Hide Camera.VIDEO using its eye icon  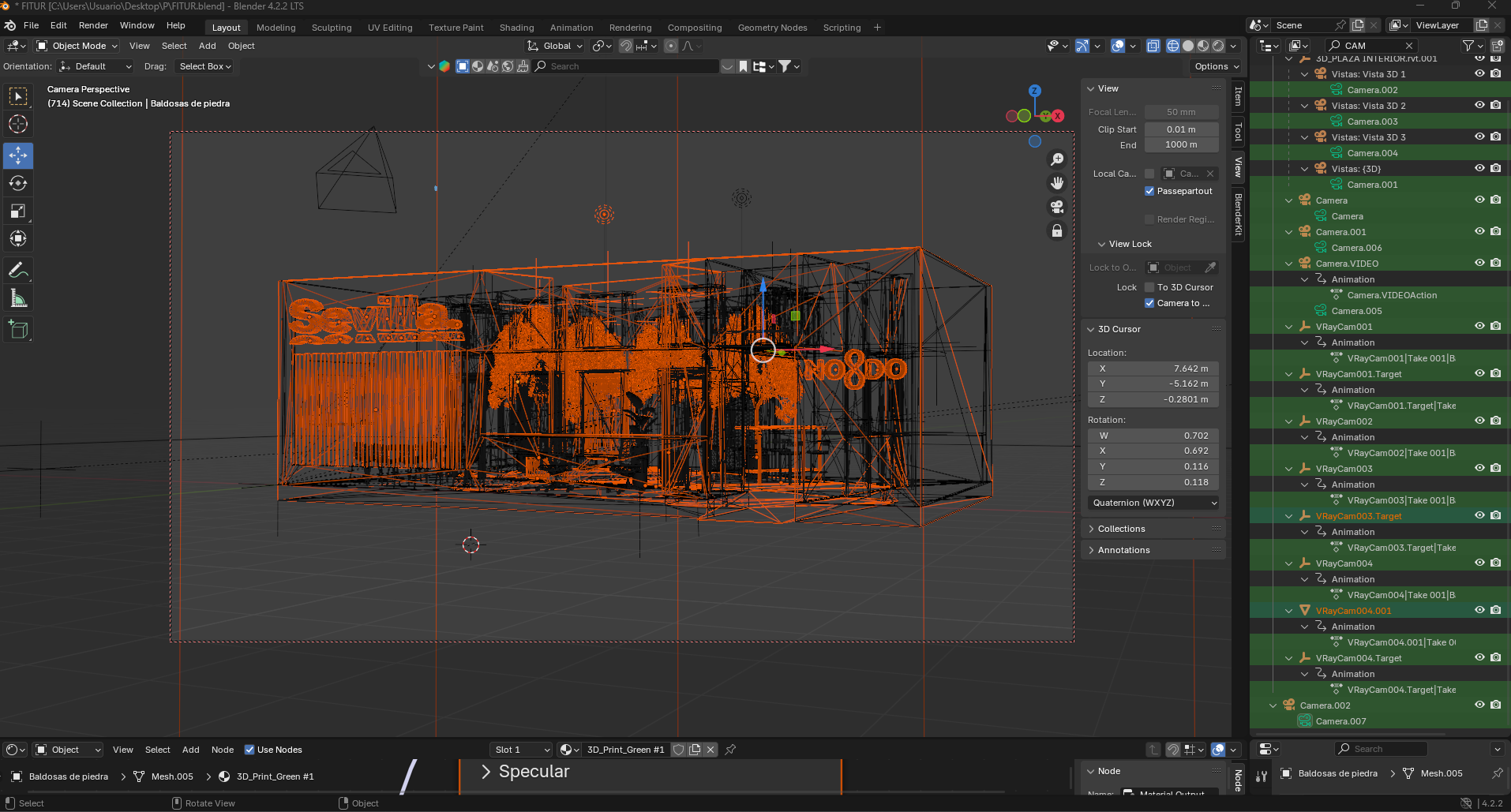1479,263
